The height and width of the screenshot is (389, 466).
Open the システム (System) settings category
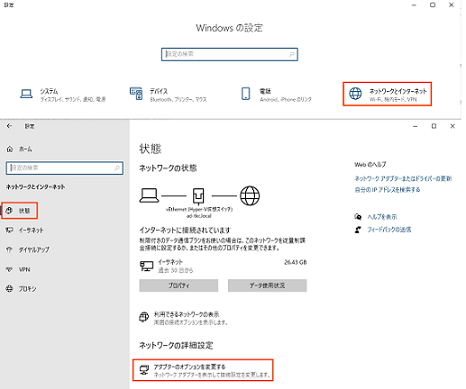pos(63,95)
